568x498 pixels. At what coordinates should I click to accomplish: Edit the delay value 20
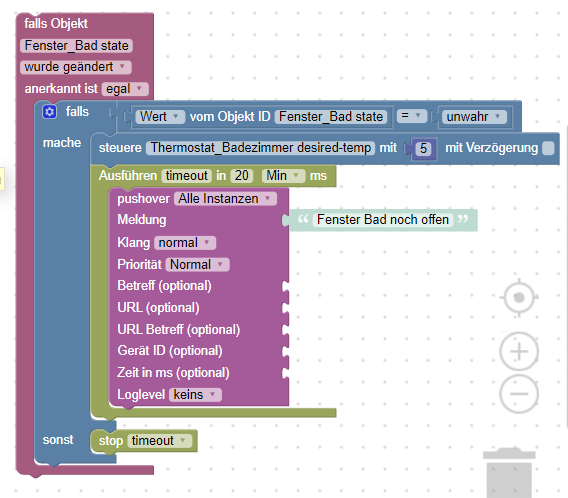(242, 176)
